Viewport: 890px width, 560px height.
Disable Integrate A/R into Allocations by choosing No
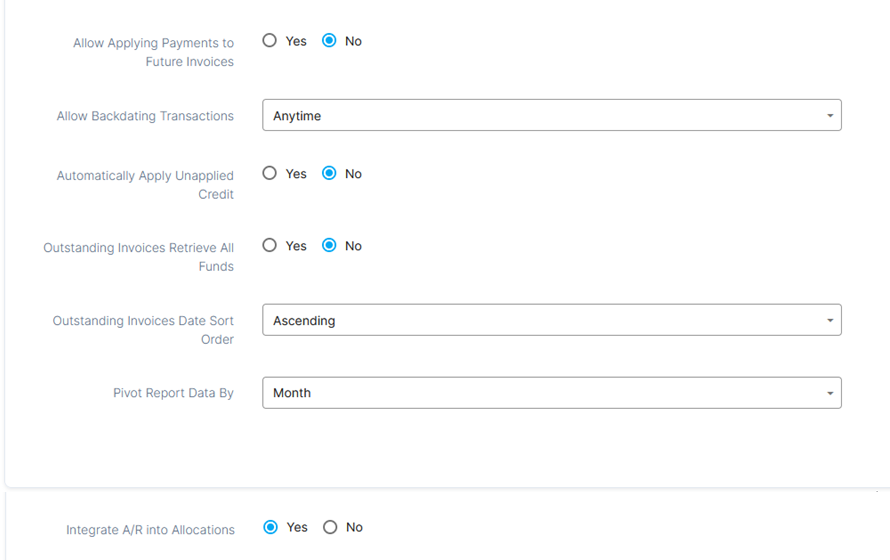330,527
